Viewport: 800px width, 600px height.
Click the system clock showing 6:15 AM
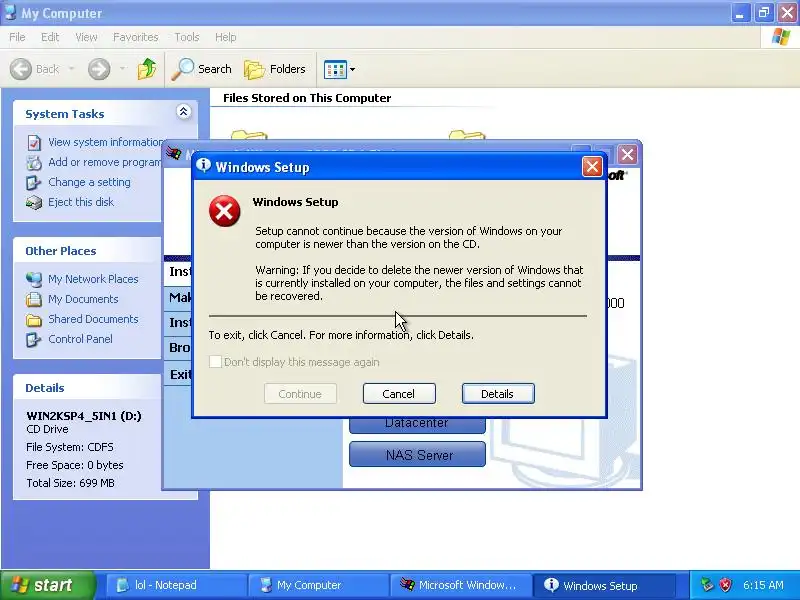pyautogui.click(x=763, y=585)
